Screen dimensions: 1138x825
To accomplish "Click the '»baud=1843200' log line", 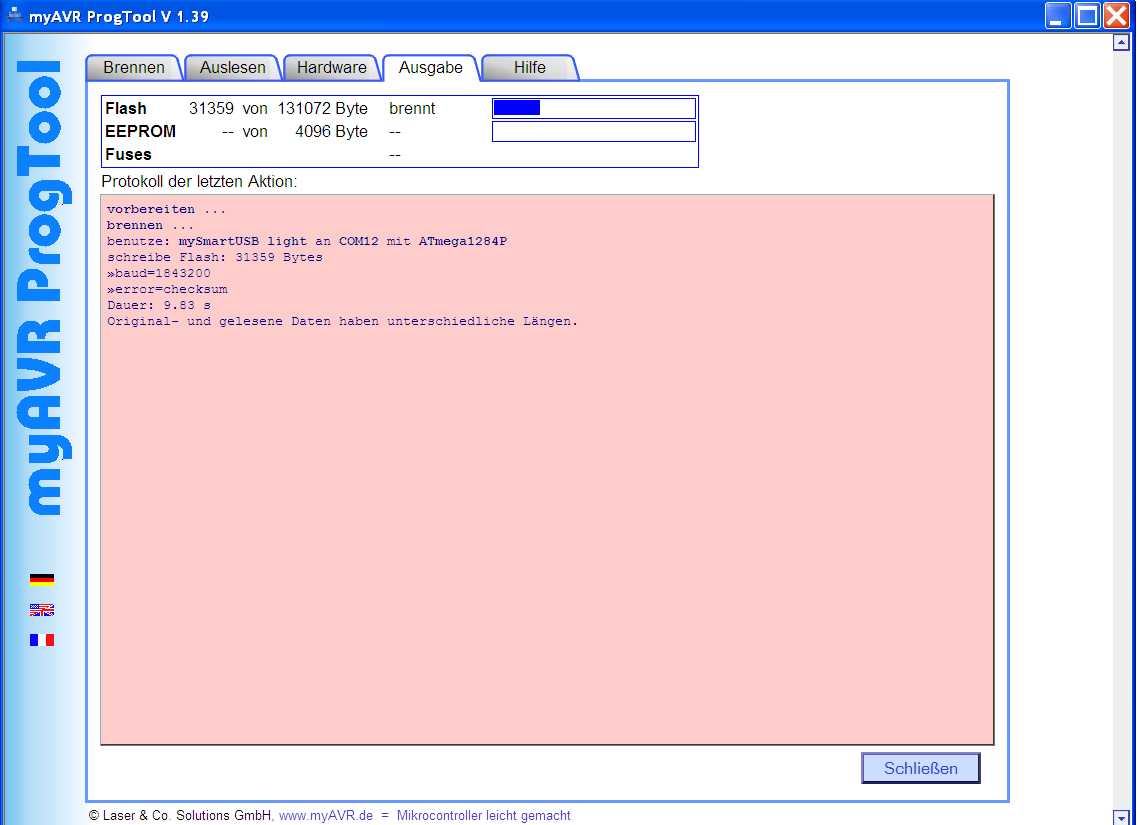I will tap(158, 273).
